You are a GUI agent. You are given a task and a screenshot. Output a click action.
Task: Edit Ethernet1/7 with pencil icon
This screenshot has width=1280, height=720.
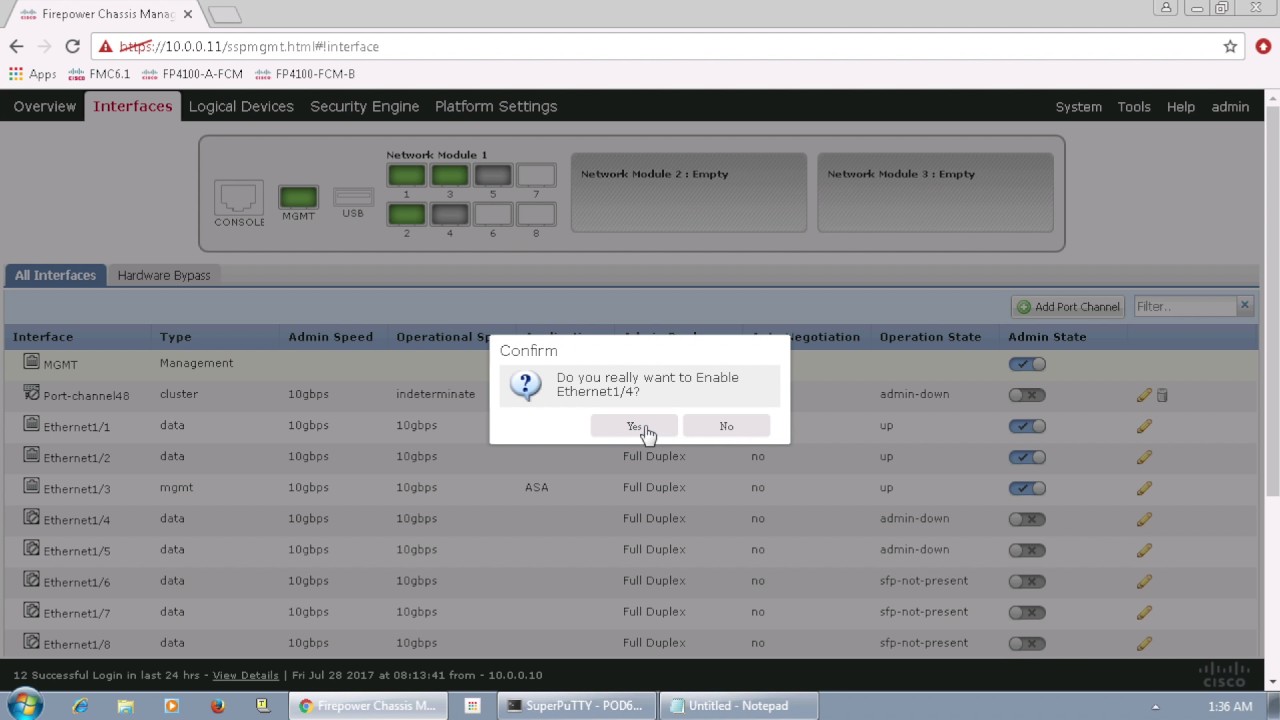1144,612
